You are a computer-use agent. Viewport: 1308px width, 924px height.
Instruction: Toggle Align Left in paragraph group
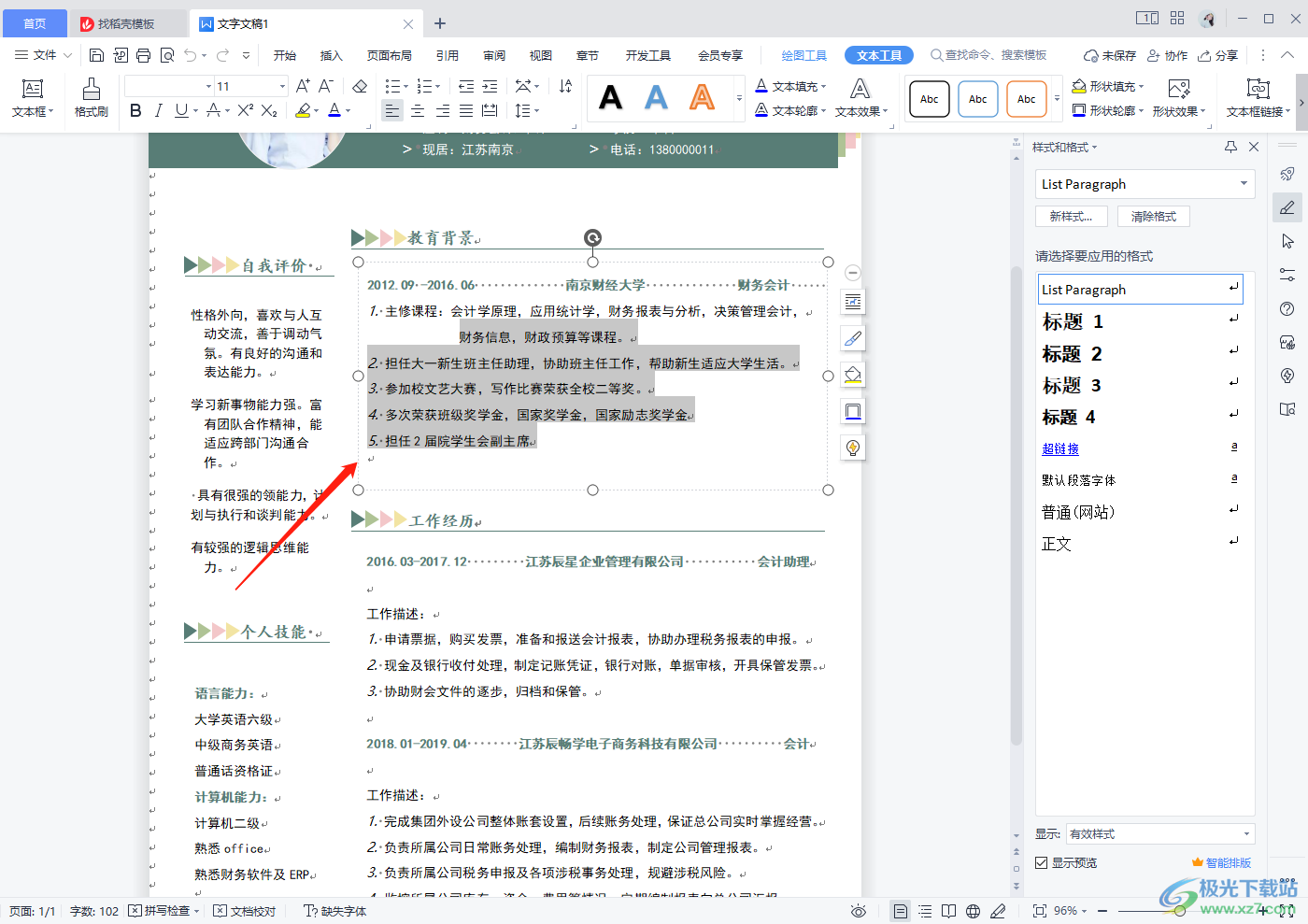coord(392,110)
